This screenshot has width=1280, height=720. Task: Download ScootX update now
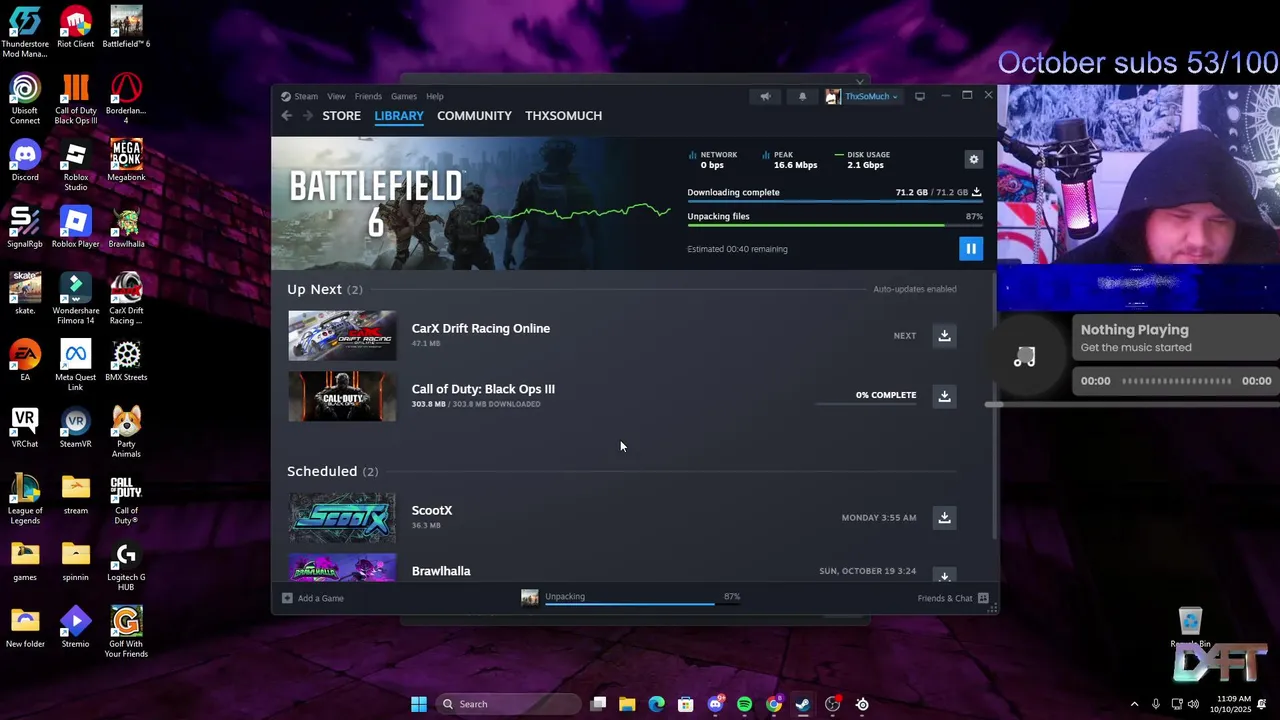(944, 518)
